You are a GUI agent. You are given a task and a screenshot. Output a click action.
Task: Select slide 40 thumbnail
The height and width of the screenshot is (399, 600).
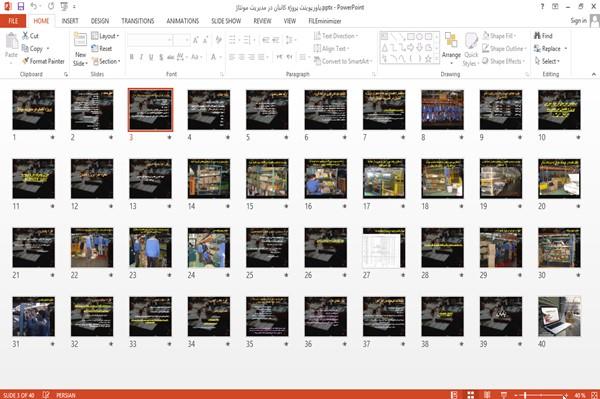[559, 316]
